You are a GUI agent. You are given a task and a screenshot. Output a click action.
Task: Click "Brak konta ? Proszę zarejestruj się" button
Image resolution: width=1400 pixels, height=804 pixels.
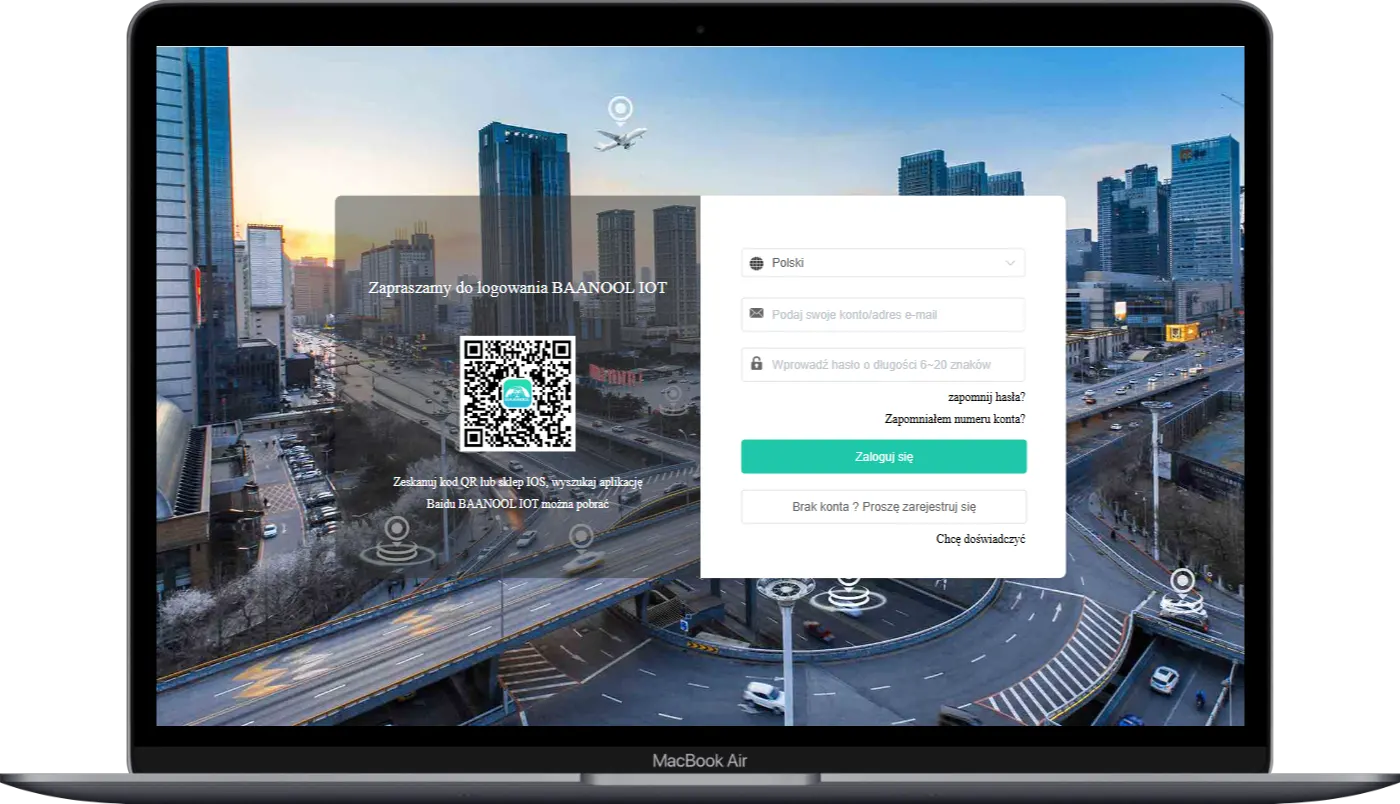[x=883, y=507]
